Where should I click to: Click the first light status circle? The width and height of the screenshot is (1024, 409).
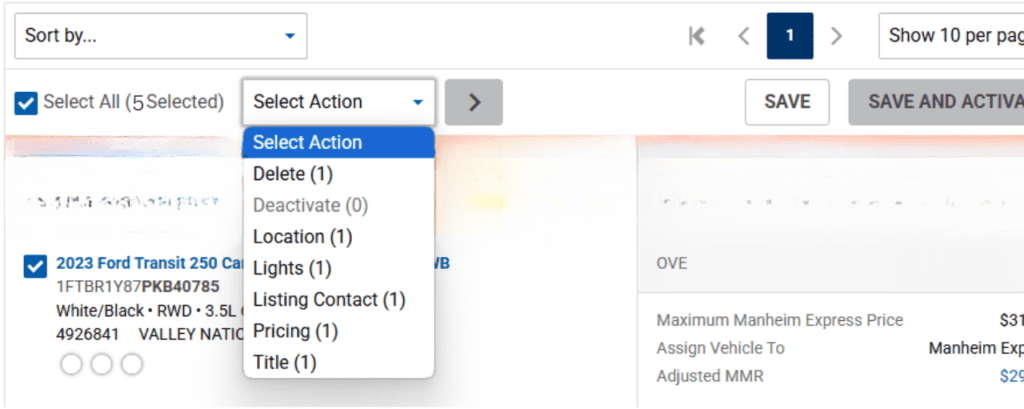point(71,365)
